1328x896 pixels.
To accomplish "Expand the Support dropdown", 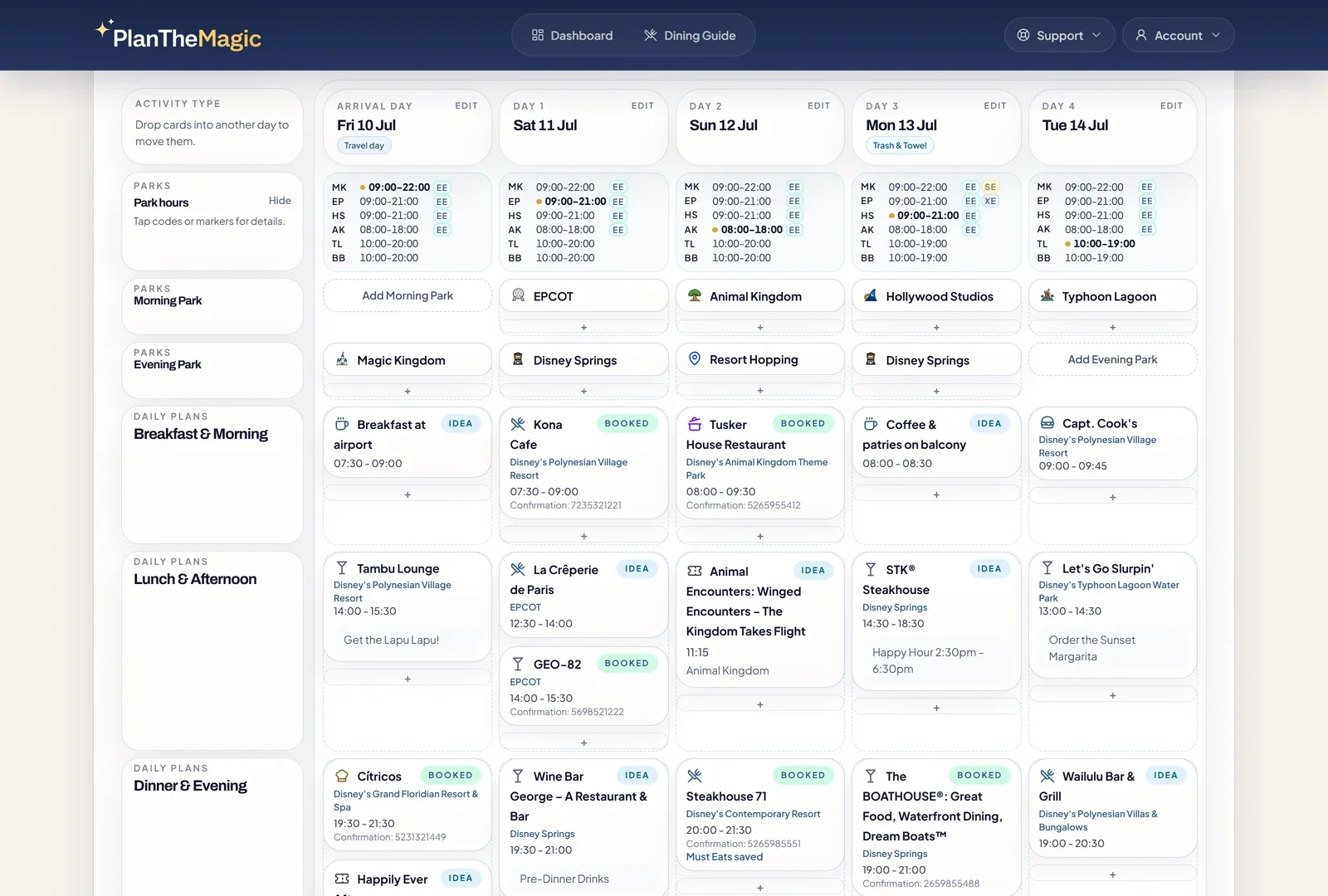I will 1059,36.
